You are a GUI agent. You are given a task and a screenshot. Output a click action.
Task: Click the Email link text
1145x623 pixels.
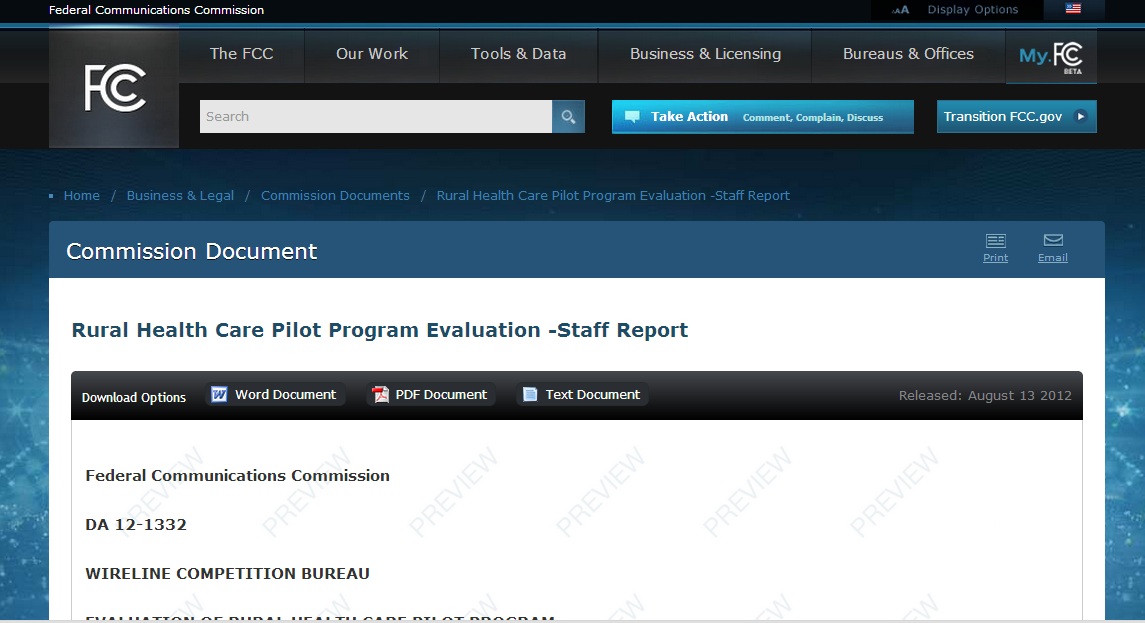pos(1053,258)
